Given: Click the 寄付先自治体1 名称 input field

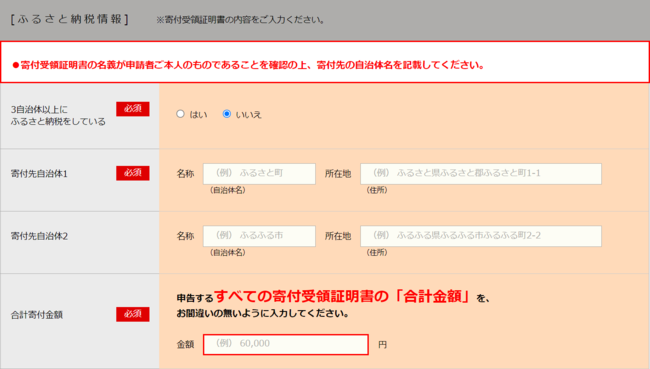Looking at the screenshot, I should pyautogui.click(x=259, y=174).
